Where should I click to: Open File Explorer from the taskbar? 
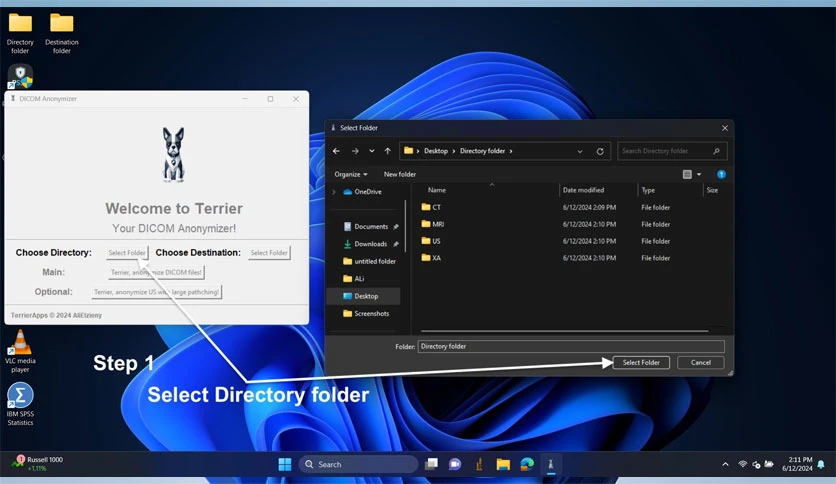click(x=503, y=464)
